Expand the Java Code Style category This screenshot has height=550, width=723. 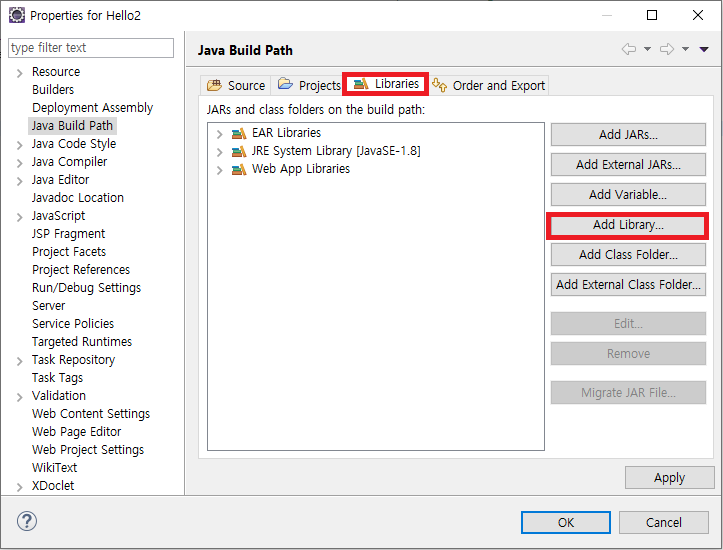click(19, 145)
